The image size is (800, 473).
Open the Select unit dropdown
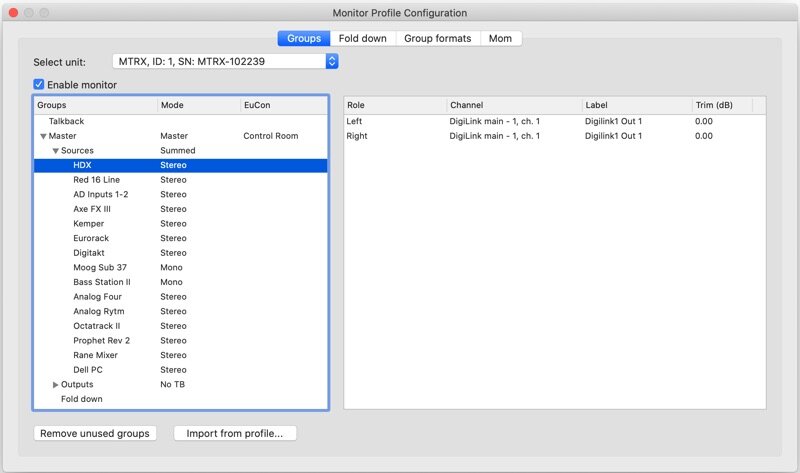[x=225, y=61]
